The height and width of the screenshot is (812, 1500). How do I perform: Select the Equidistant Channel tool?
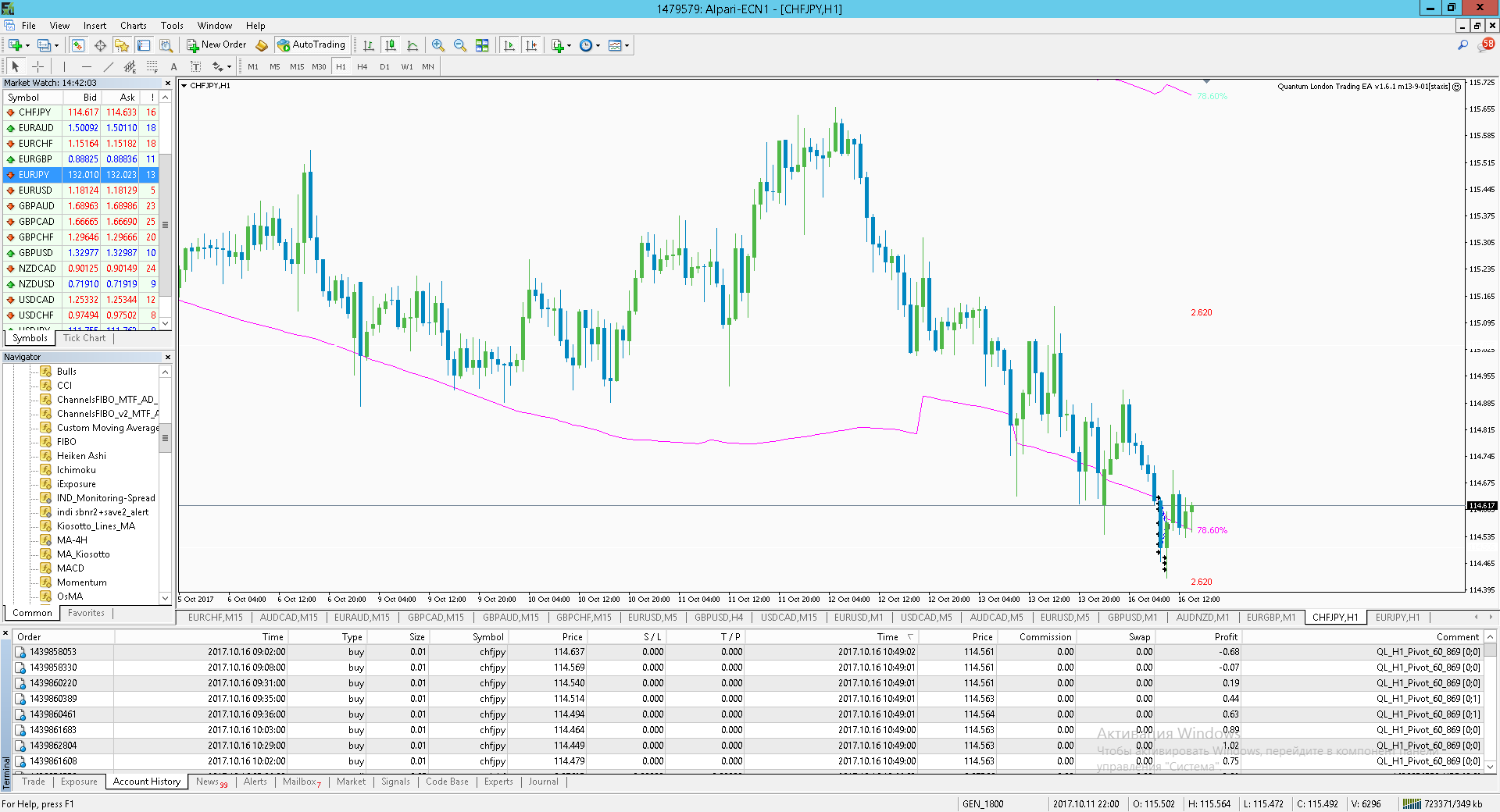pos(130,66)
